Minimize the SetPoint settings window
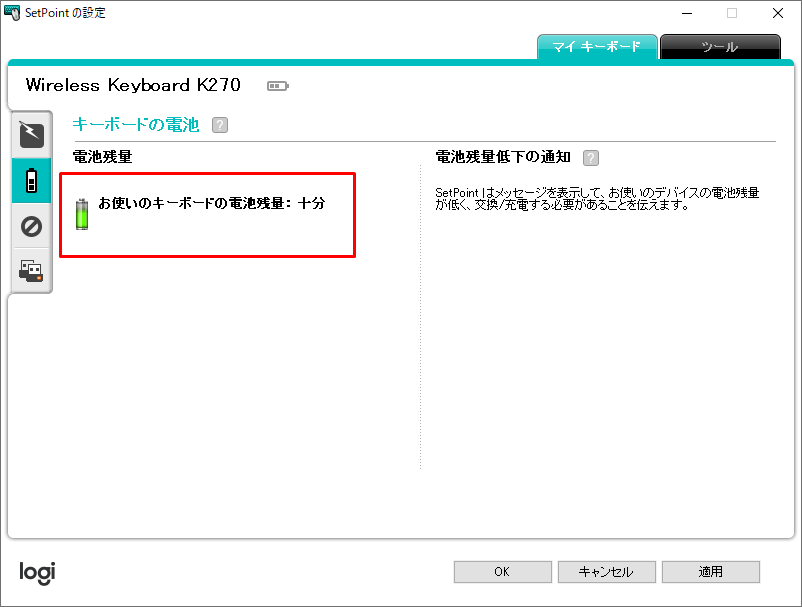 686,13
